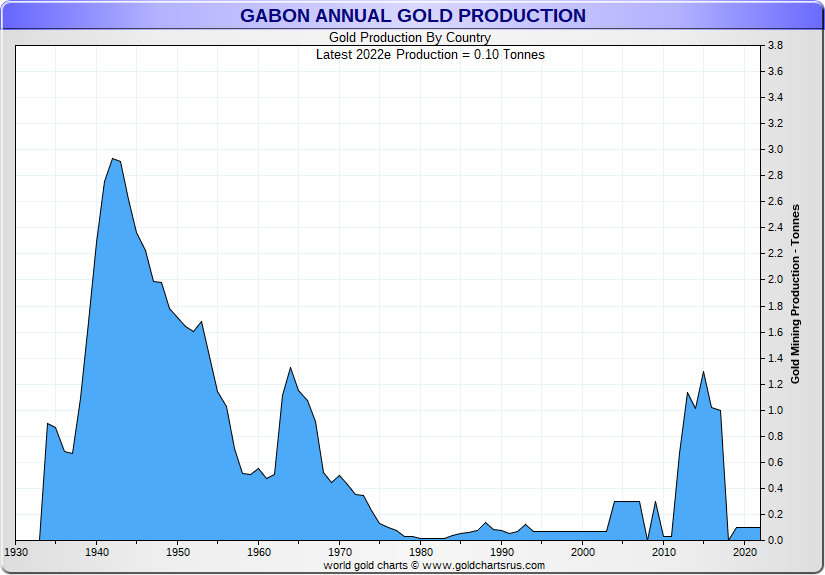Viewport: 825px width, 575px height.
Task: Click the www.goldchartsrus.com footer credit
Action: pyautogui.click(x=433, y=565)
